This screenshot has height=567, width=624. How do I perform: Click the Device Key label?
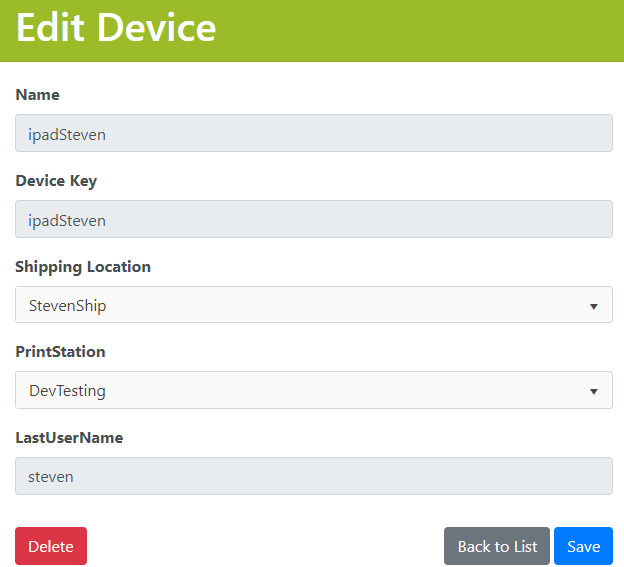coord(56,181)
